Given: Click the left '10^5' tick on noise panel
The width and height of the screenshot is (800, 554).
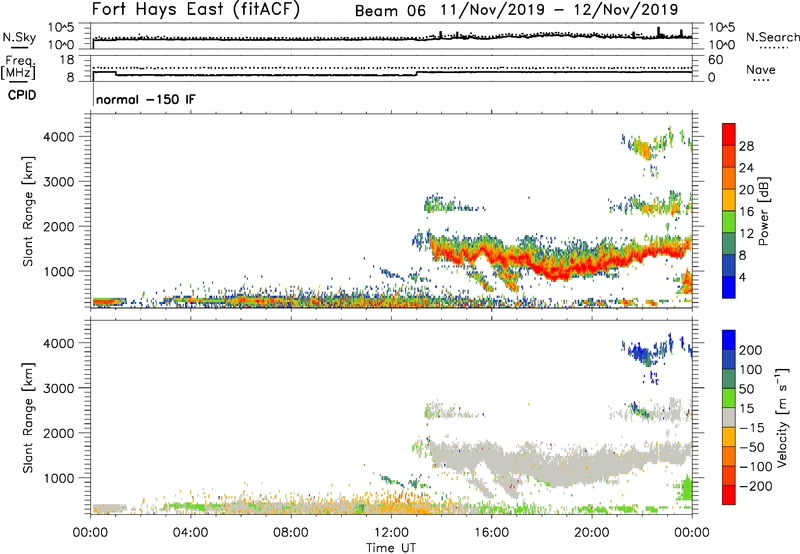Looking at the screenshot, I should [x=61, y=27].
